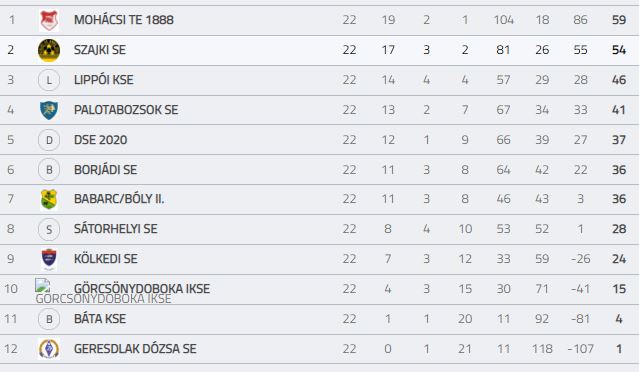Click the broken Görcsönydoboka IKSE logo image
Screen dimensions: 639x372
43,285
